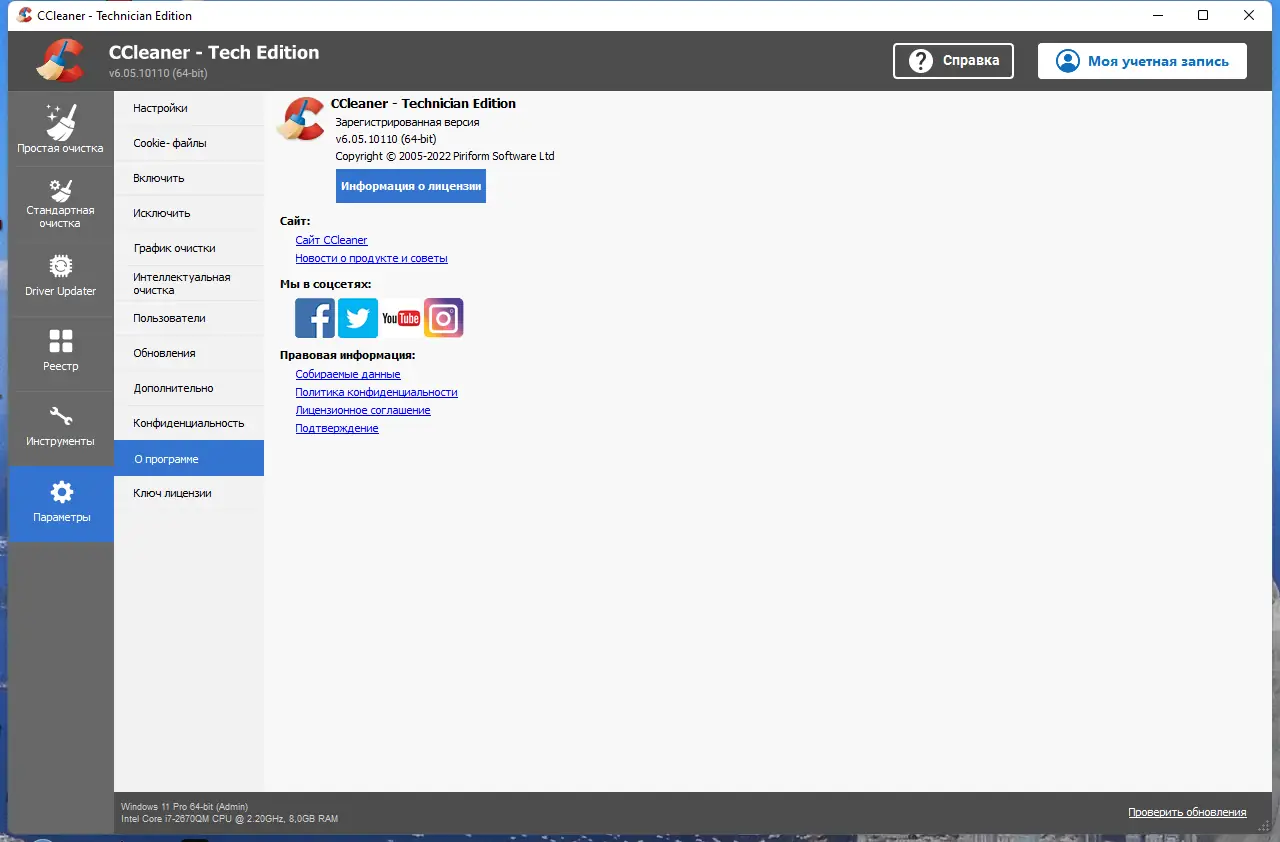Go to the Включить tab
1280x842 pixels.
pos(189,178)
